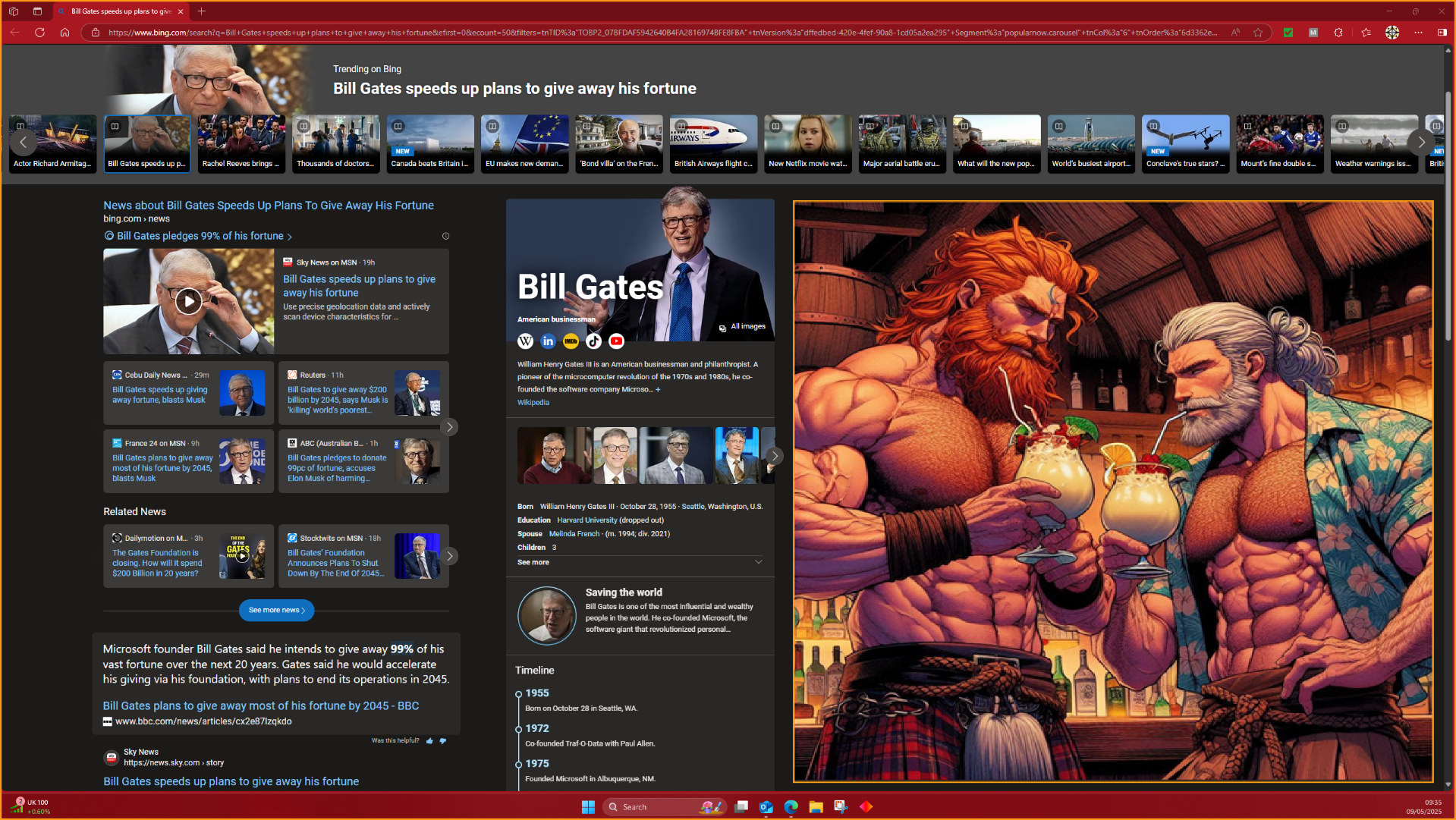Click the See more news button
Image resolution: width=1456 pixels, height=820 pixels.
point(276,610)
